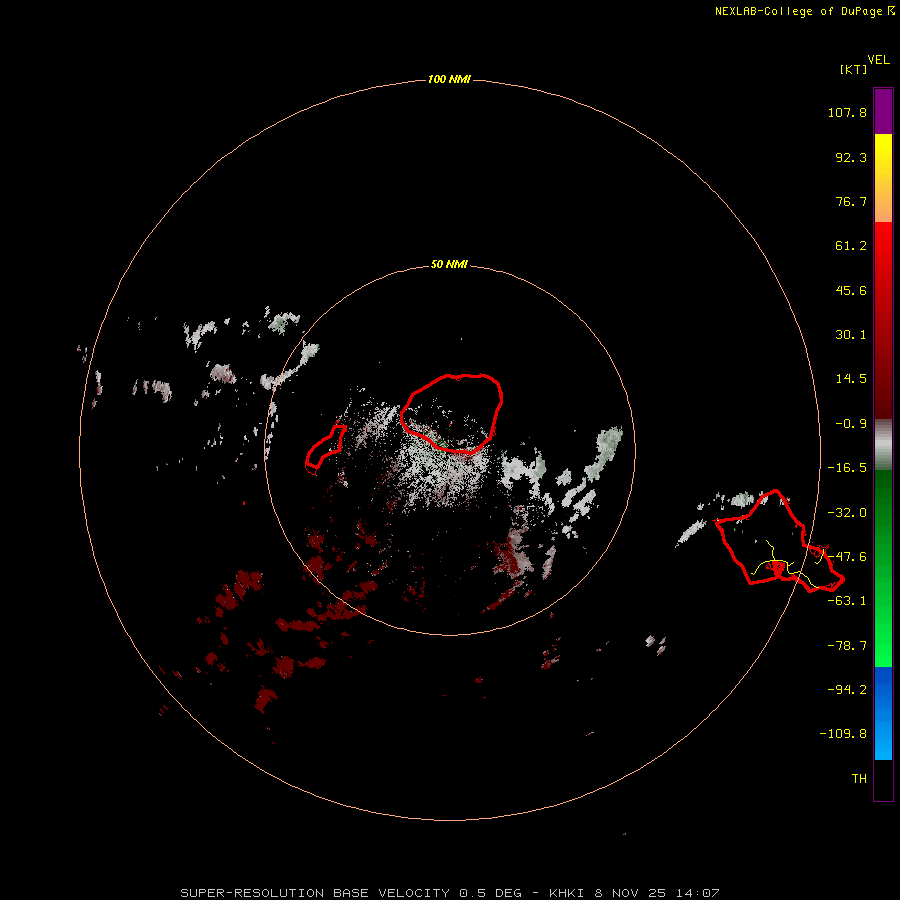Click the 14.5 legend value
Viewport: 900px width, 900px height.
click(851, 379)
